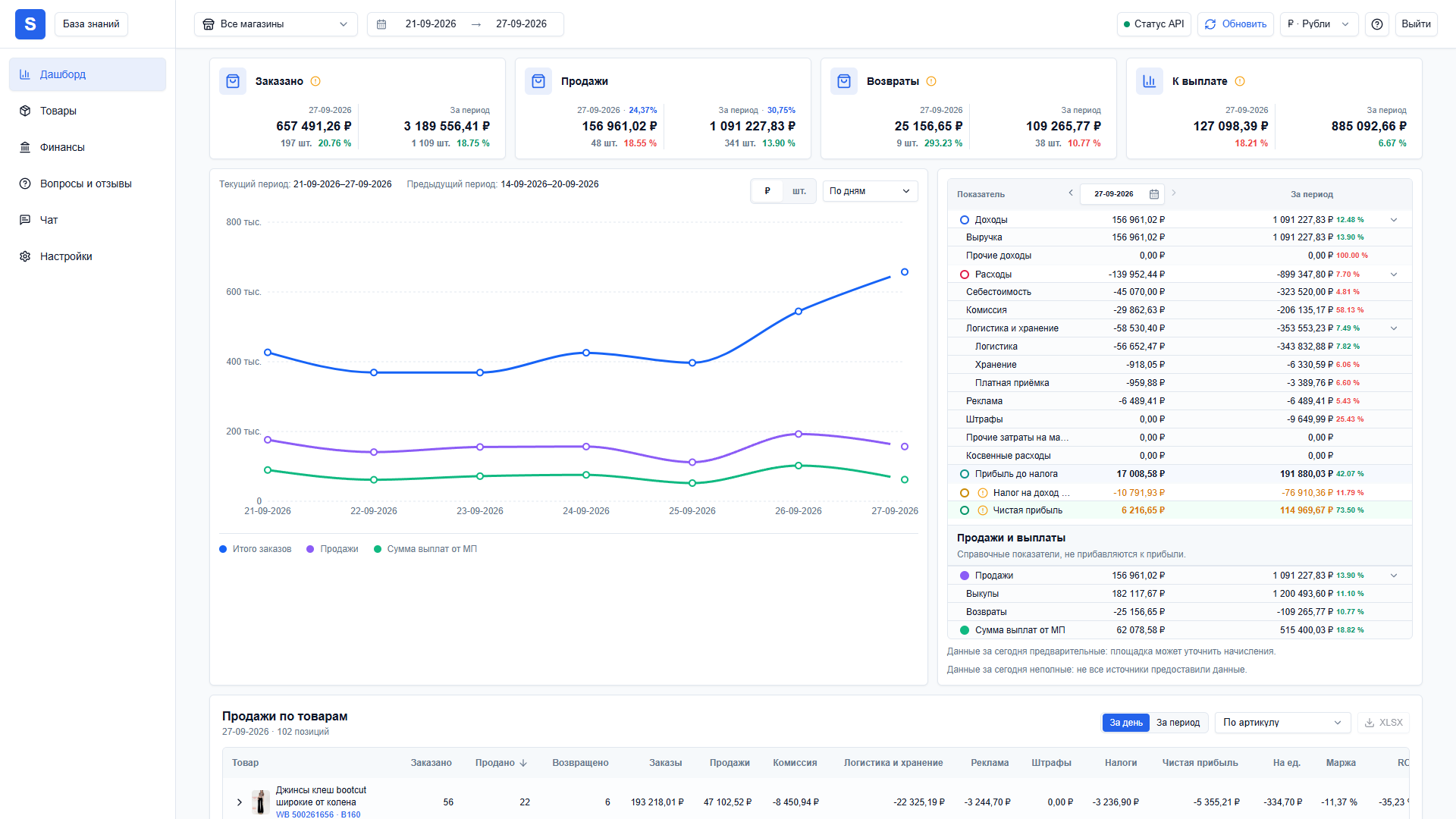
Task: Open the help question mark icon
Action: [x=1377, y=24]
